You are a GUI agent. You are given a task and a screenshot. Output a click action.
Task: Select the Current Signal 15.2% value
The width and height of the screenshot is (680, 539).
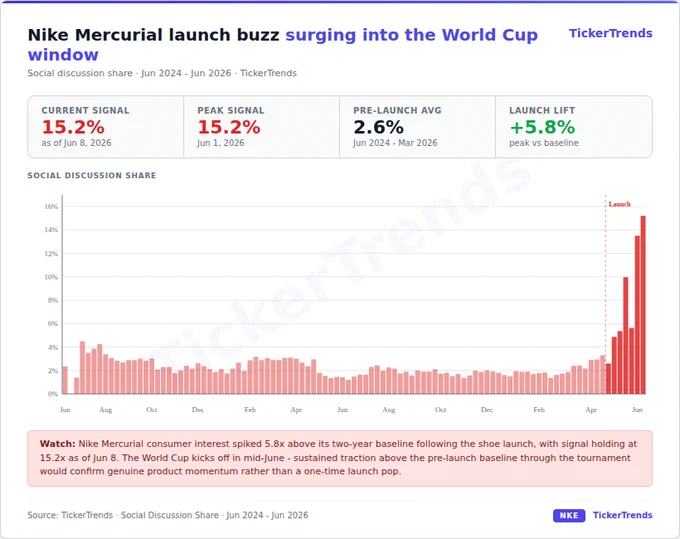[x=73, y=127]
